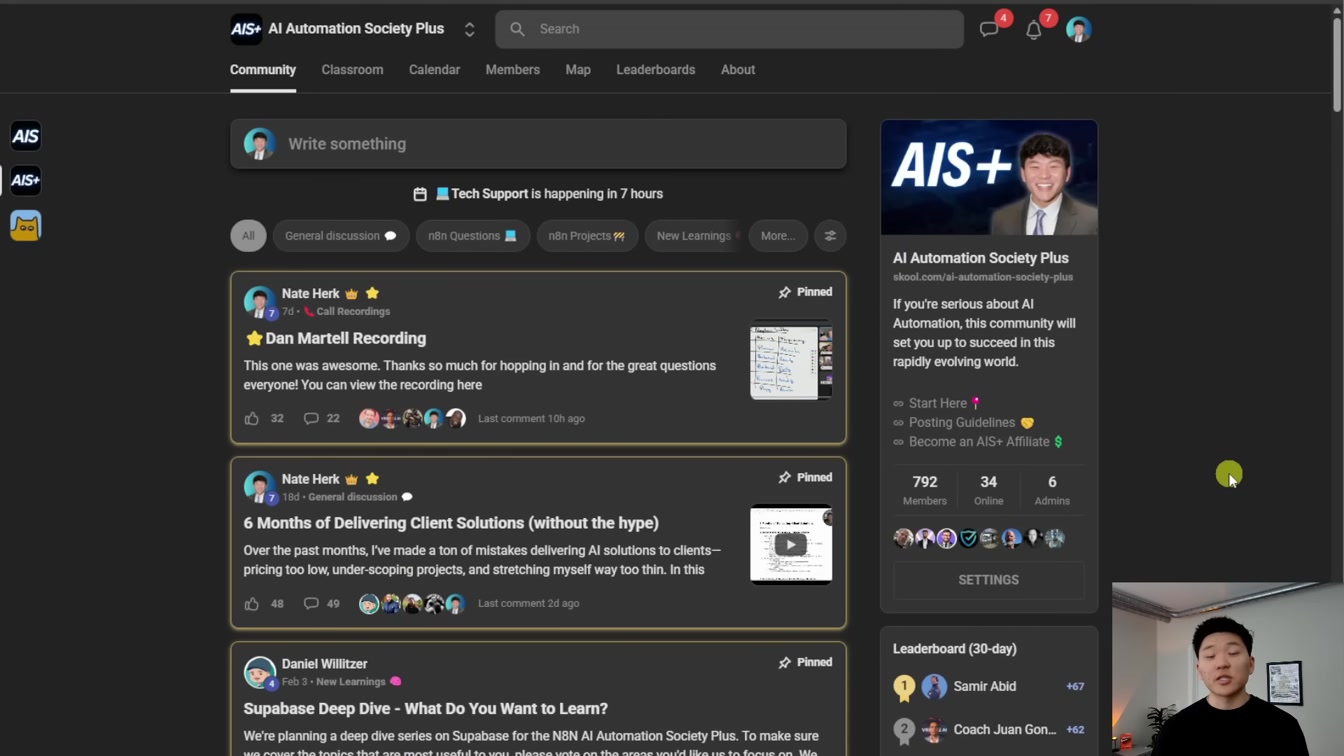Click the 6 Admins count
The height and width of the screenshot is (756, 1344).
tap(1052, 490)
